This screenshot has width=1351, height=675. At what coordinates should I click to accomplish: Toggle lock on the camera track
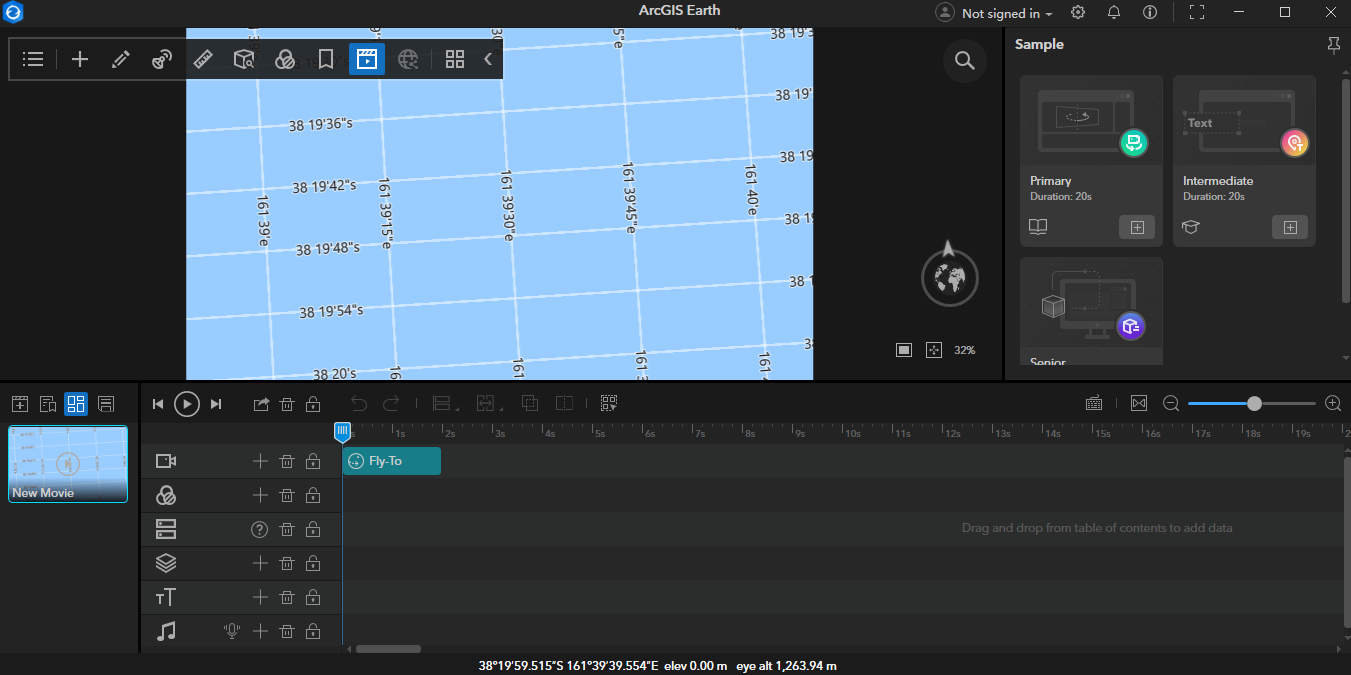[313, 461]
